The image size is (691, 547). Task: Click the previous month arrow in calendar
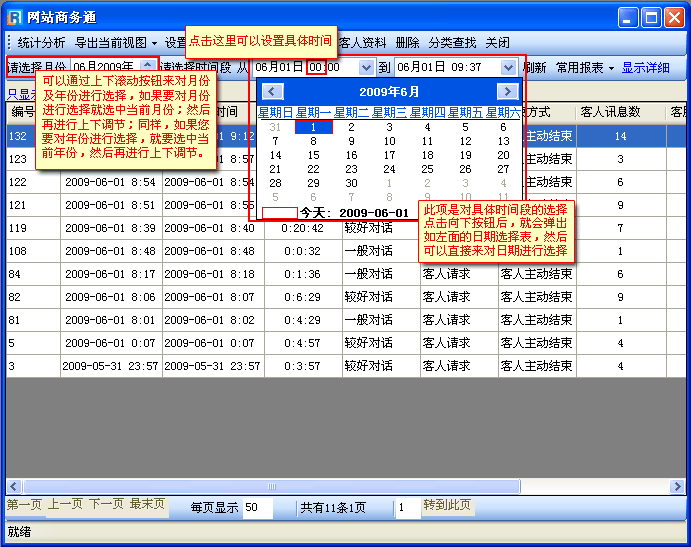pos(272,91)
